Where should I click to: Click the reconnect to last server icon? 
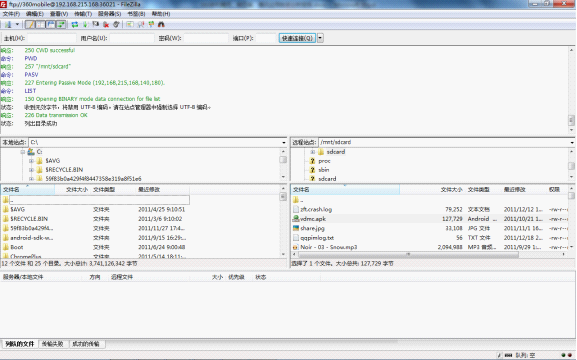point(116,25)
